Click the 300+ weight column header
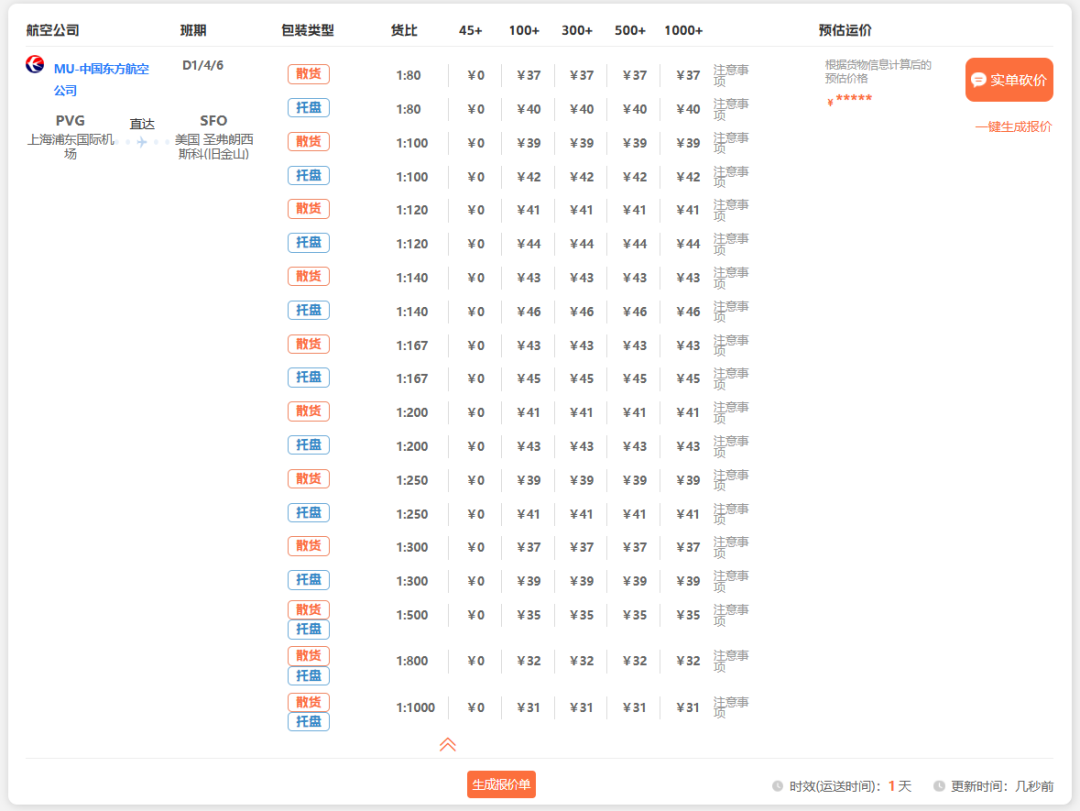This screenshot has width=1080, height=811. point(577,30)
